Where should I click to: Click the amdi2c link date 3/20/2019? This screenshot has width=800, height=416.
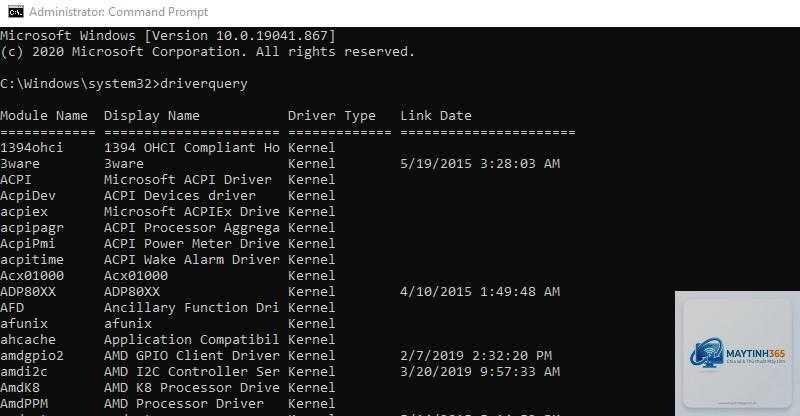click(480, 372)
